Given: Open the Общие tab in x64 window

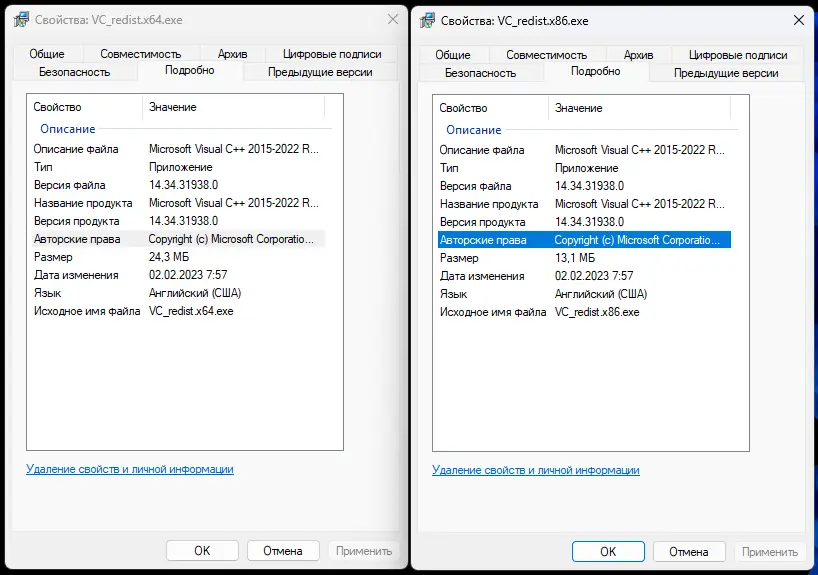Looking at the screenshot, I should coord(47,54).
